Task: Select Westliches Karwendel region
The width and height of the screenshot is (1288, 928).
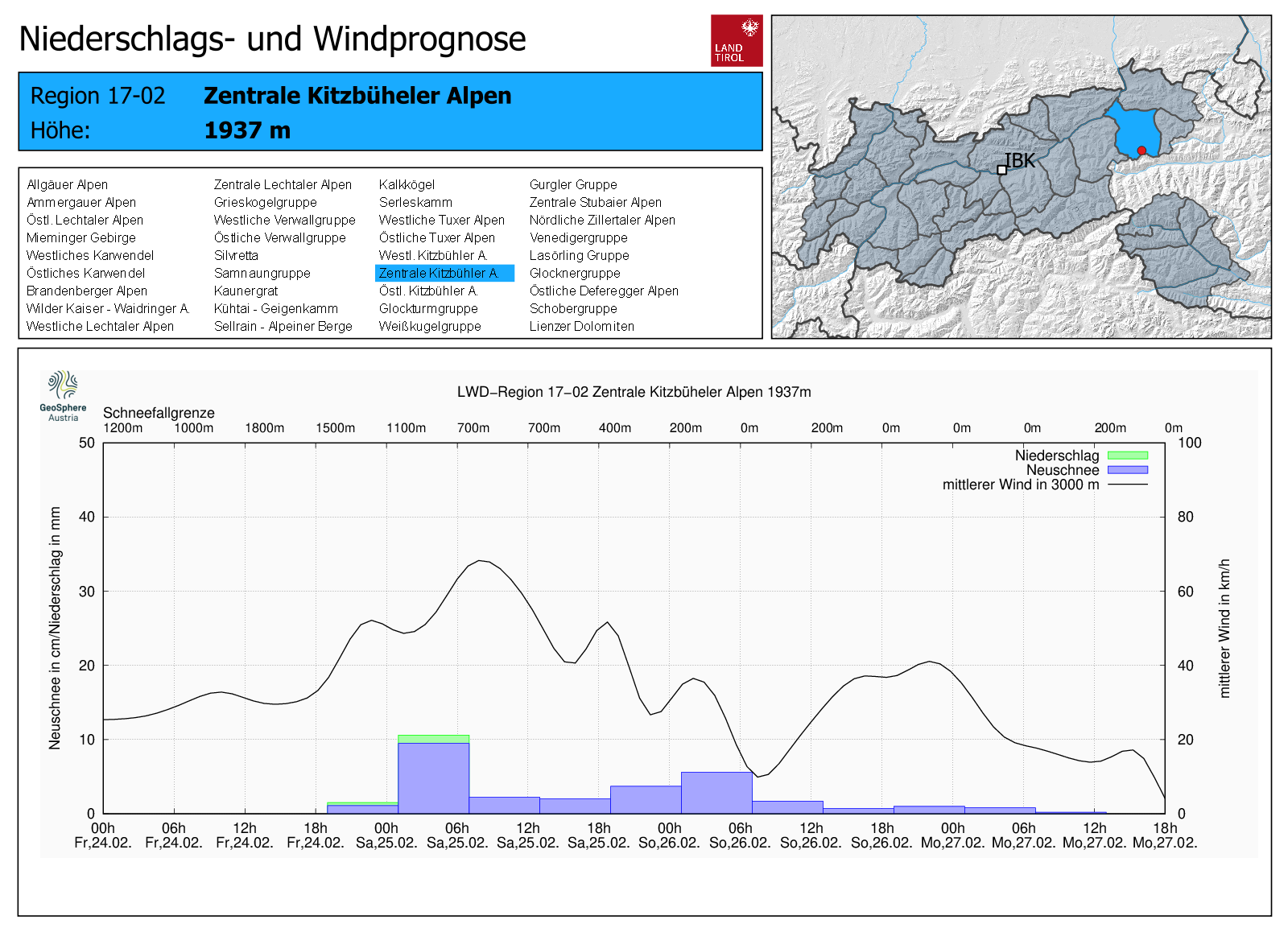Action: click(90, 256)
